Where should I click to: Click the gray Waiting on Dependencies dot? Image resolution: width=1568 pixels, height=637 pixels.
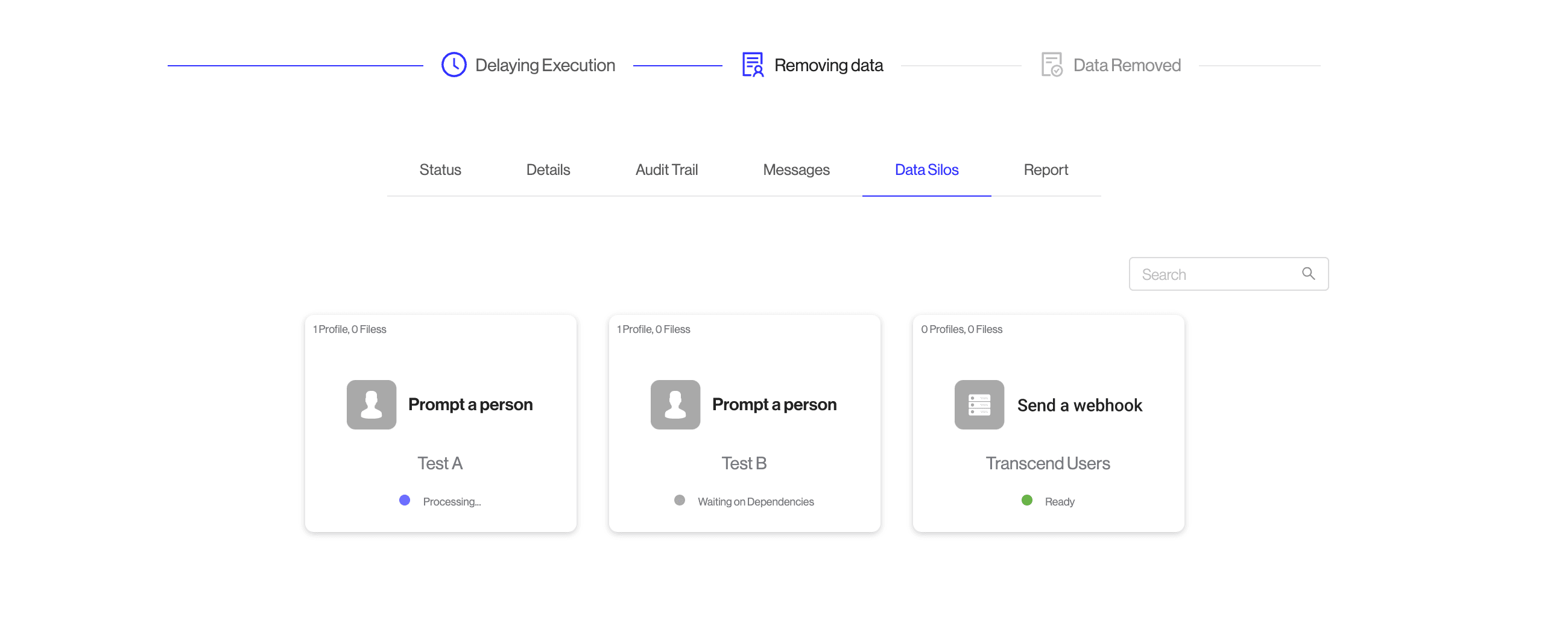pos(679,501)
